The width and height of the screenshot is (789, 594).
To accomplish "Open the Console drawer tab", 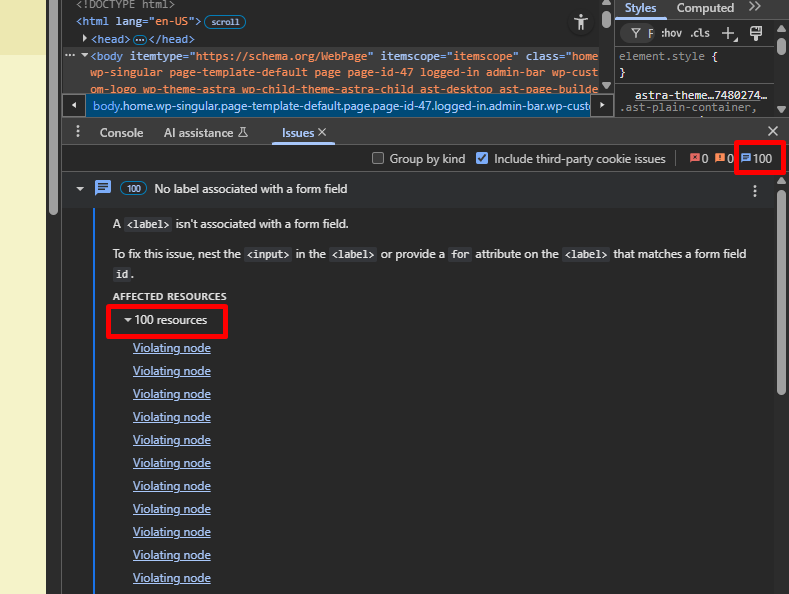I will coord(121,132).
